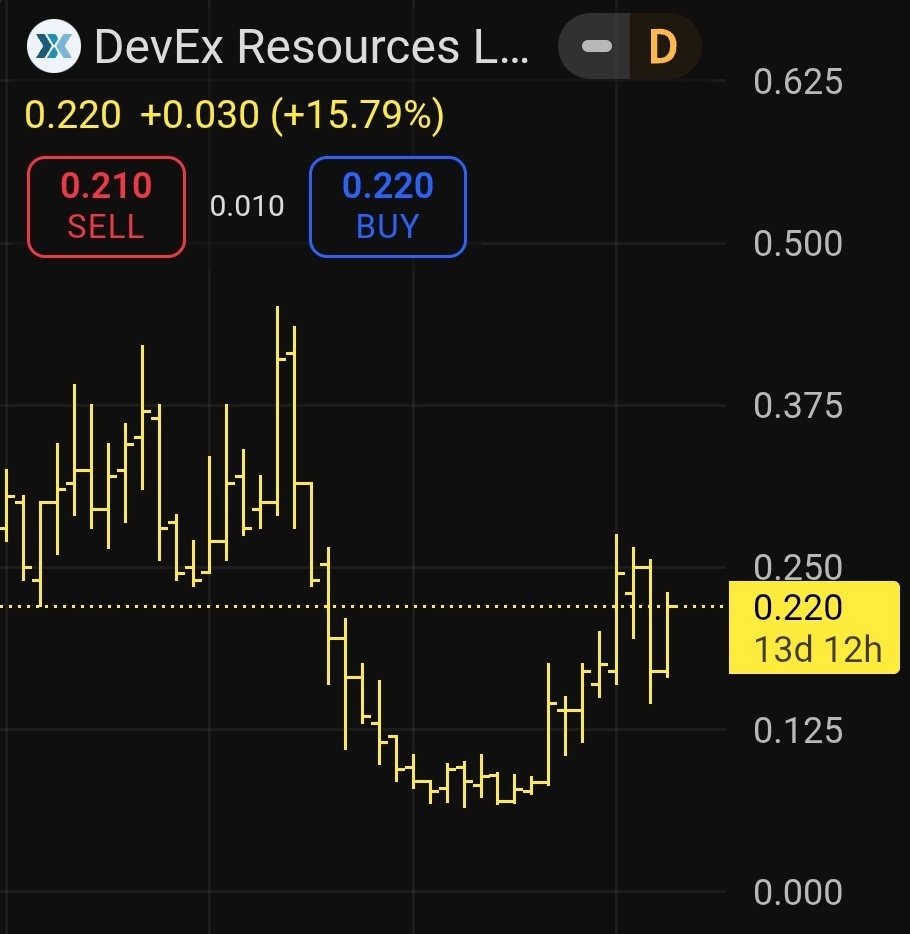Click the 0.000 price axis label
This screenshot has height=934, width=910.
coord(798,892)
